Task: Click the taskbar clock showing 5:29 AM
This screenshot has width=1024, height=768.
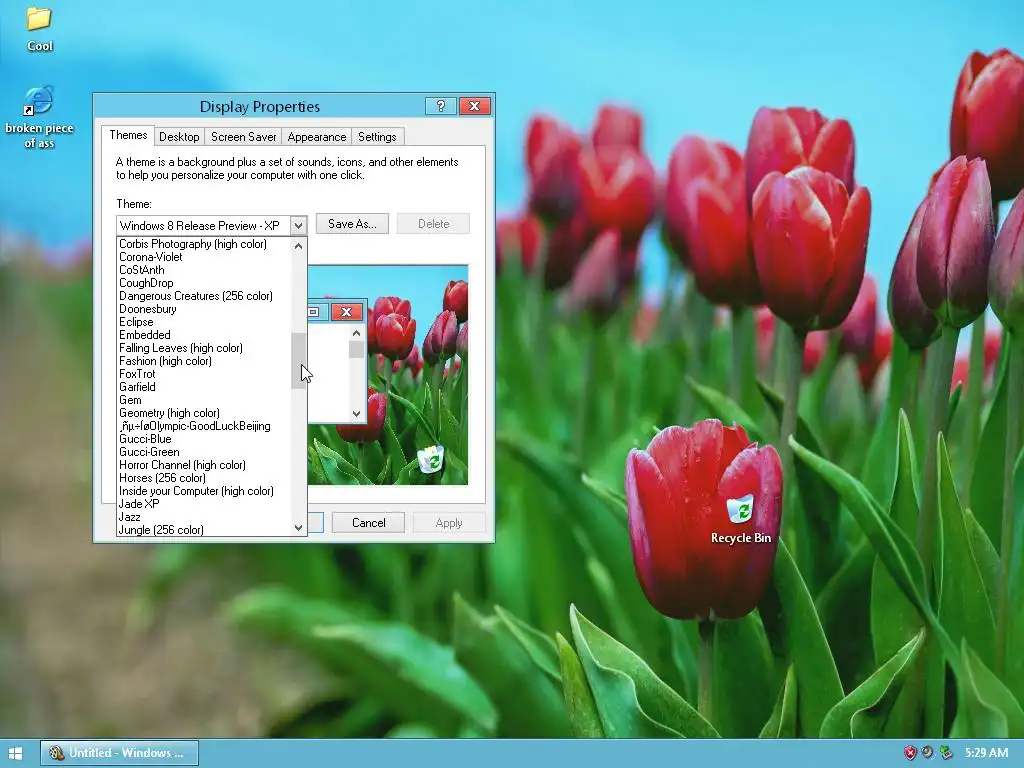Action: click(986, 753)
